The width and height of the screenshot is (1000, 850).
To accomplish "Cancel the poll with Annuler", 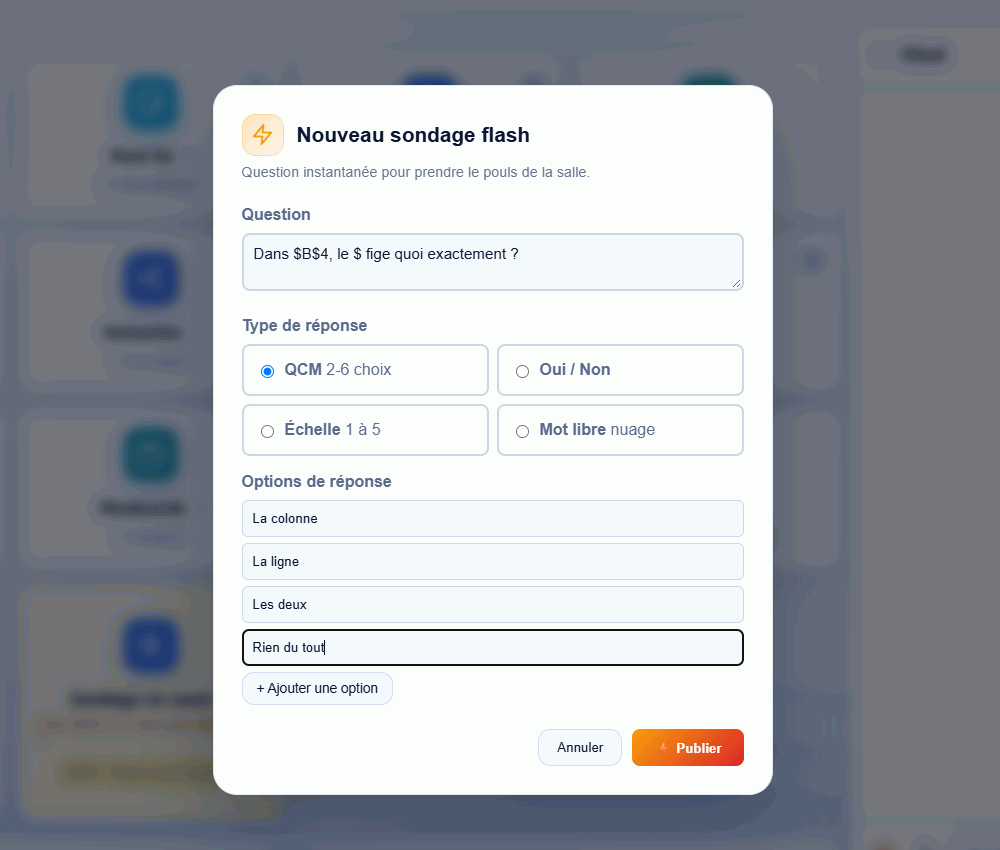I will pyautogui.click(x=580, y=747).
